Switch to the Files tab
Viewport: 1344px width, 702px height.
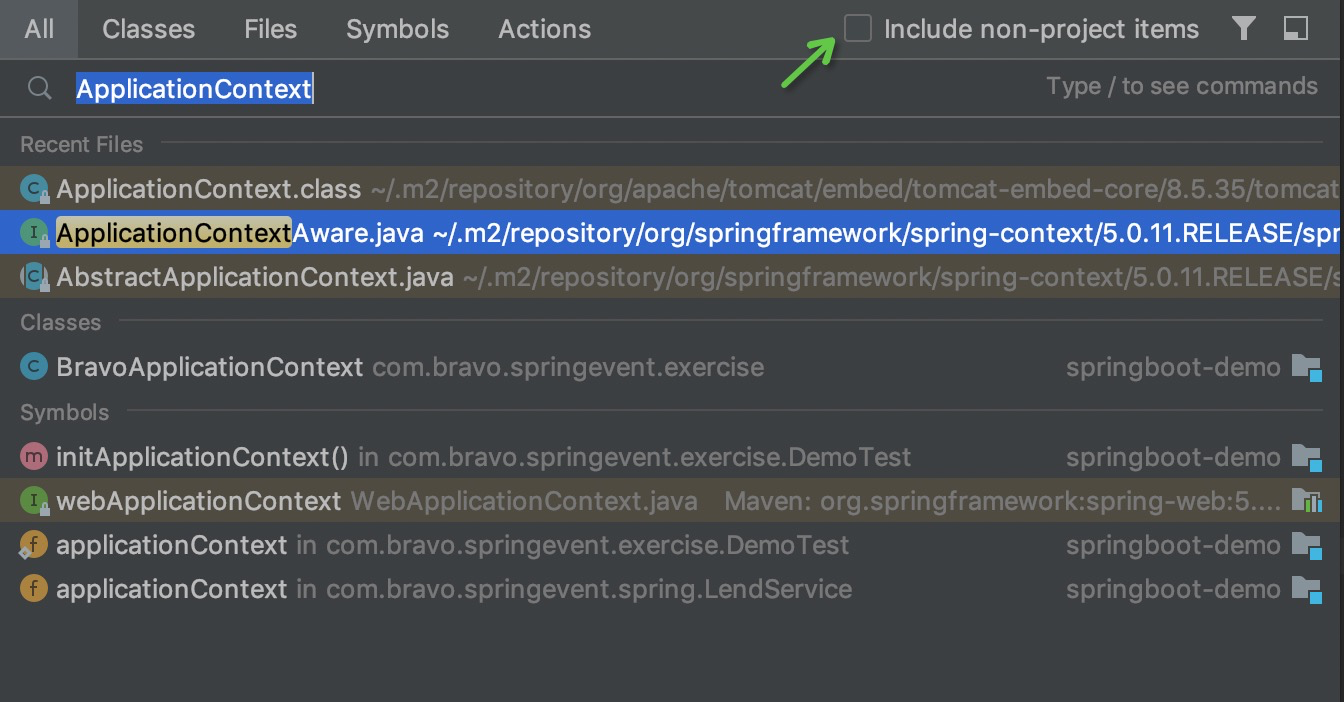point(270,29)
